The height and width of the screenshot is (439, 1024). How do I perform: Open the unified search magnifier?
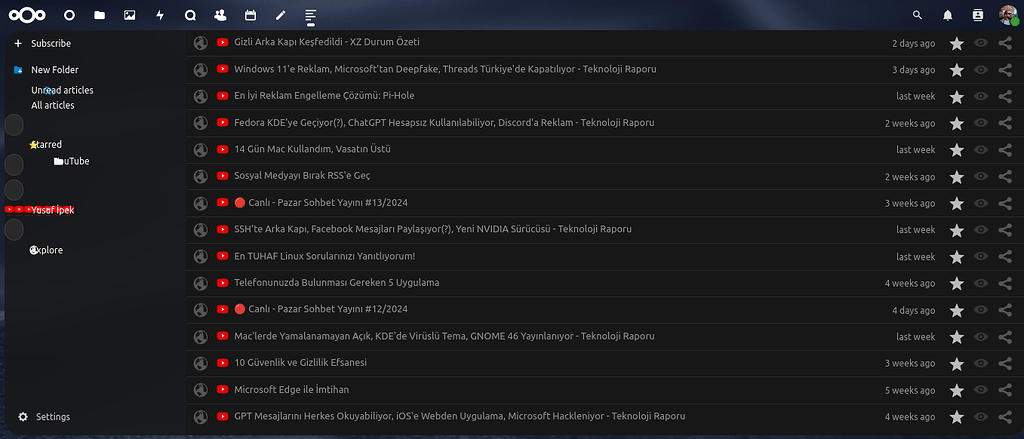tap(918, 15)
